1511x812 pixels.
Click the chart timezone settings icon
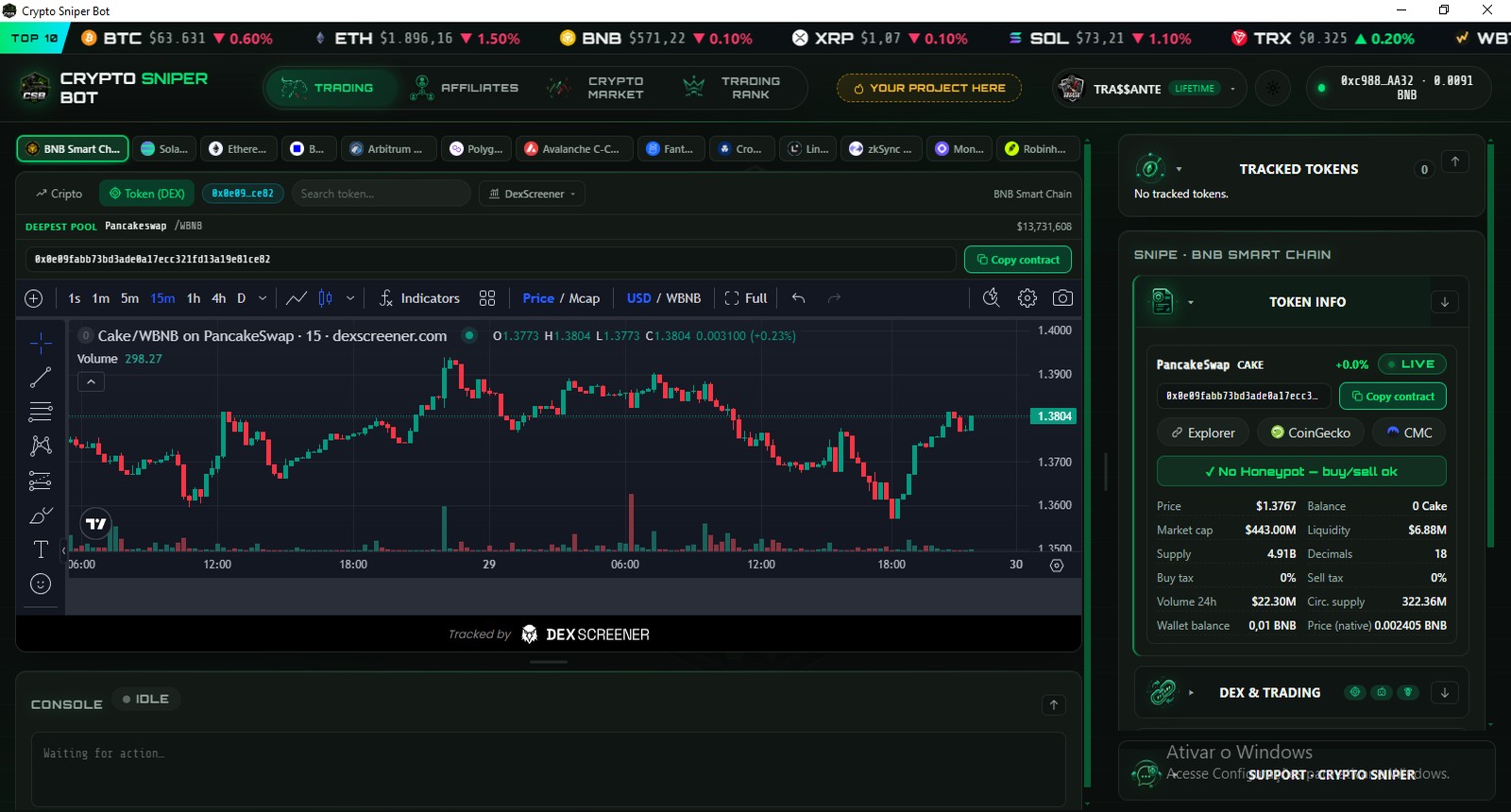coord(1057,566)
